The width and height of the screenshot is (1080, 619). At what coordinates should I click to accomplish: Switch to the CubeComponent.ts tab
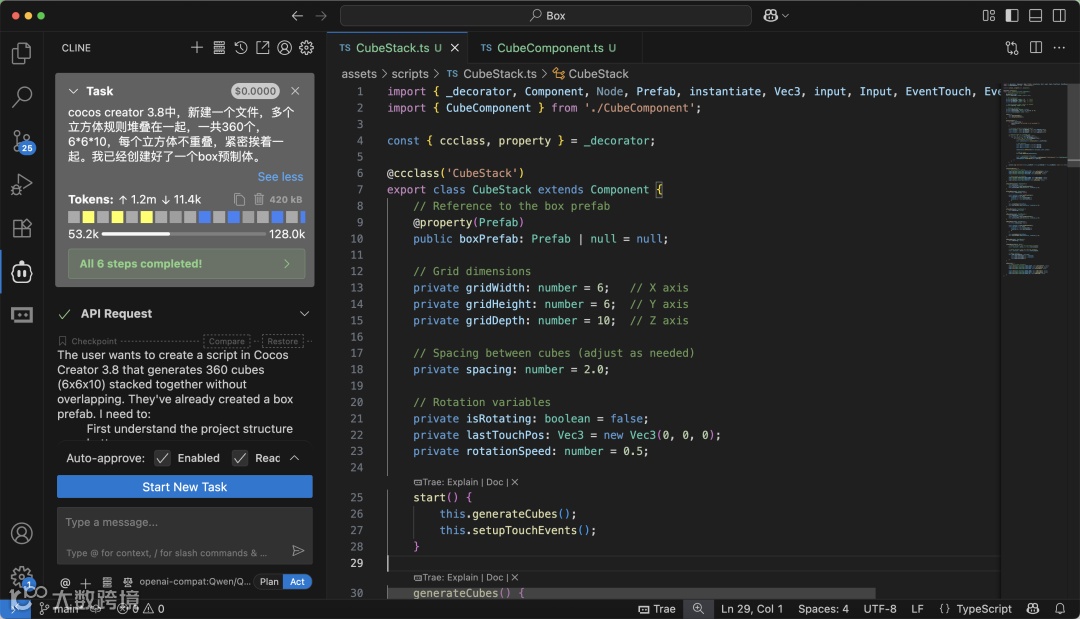click(550, 48)
